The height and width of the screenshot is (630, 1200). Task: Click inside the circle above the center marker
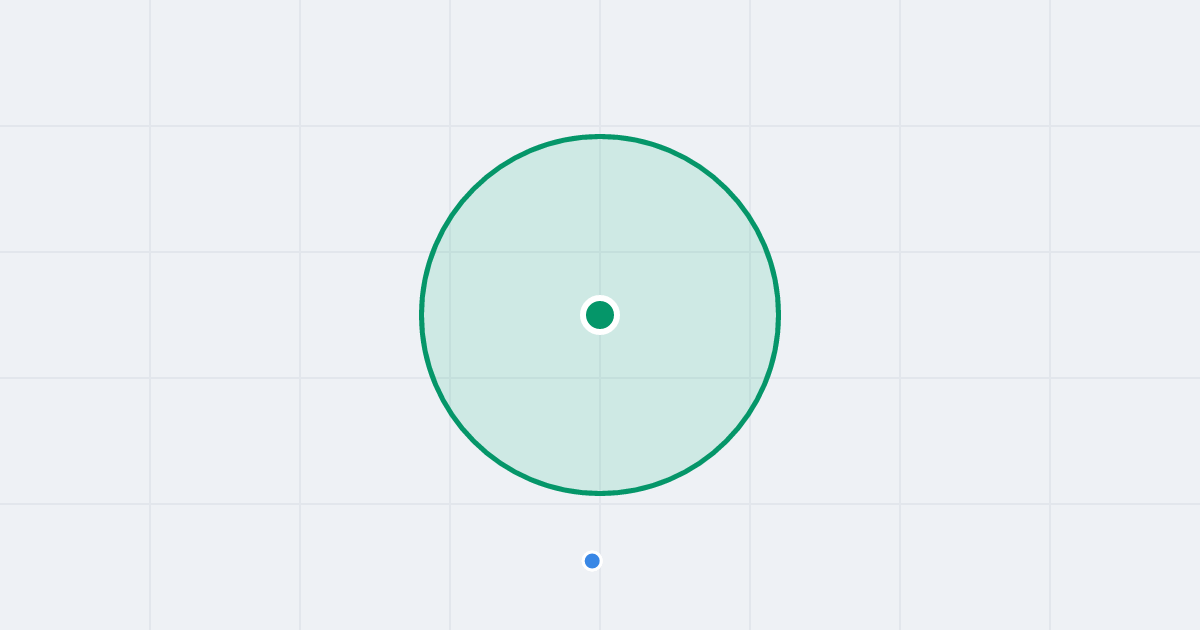pos(600,215)
